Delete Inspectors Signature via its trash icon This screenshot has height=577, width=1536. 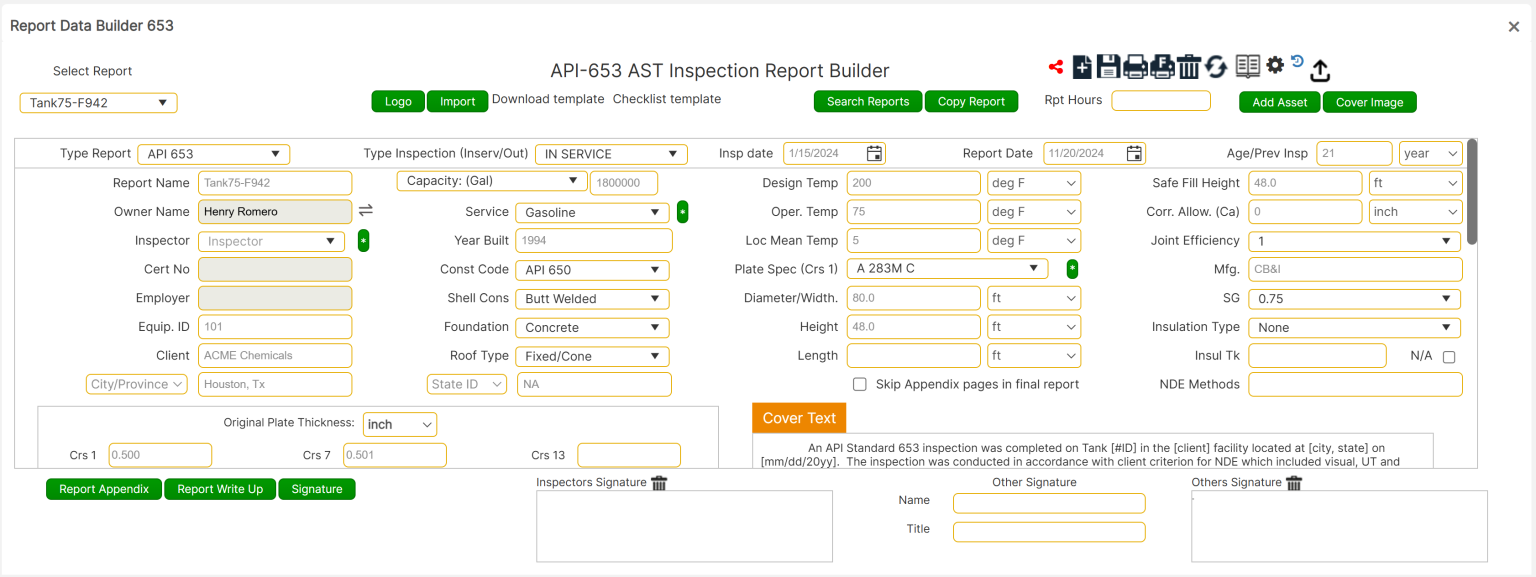pyautogui.click(x=659, y=483)
